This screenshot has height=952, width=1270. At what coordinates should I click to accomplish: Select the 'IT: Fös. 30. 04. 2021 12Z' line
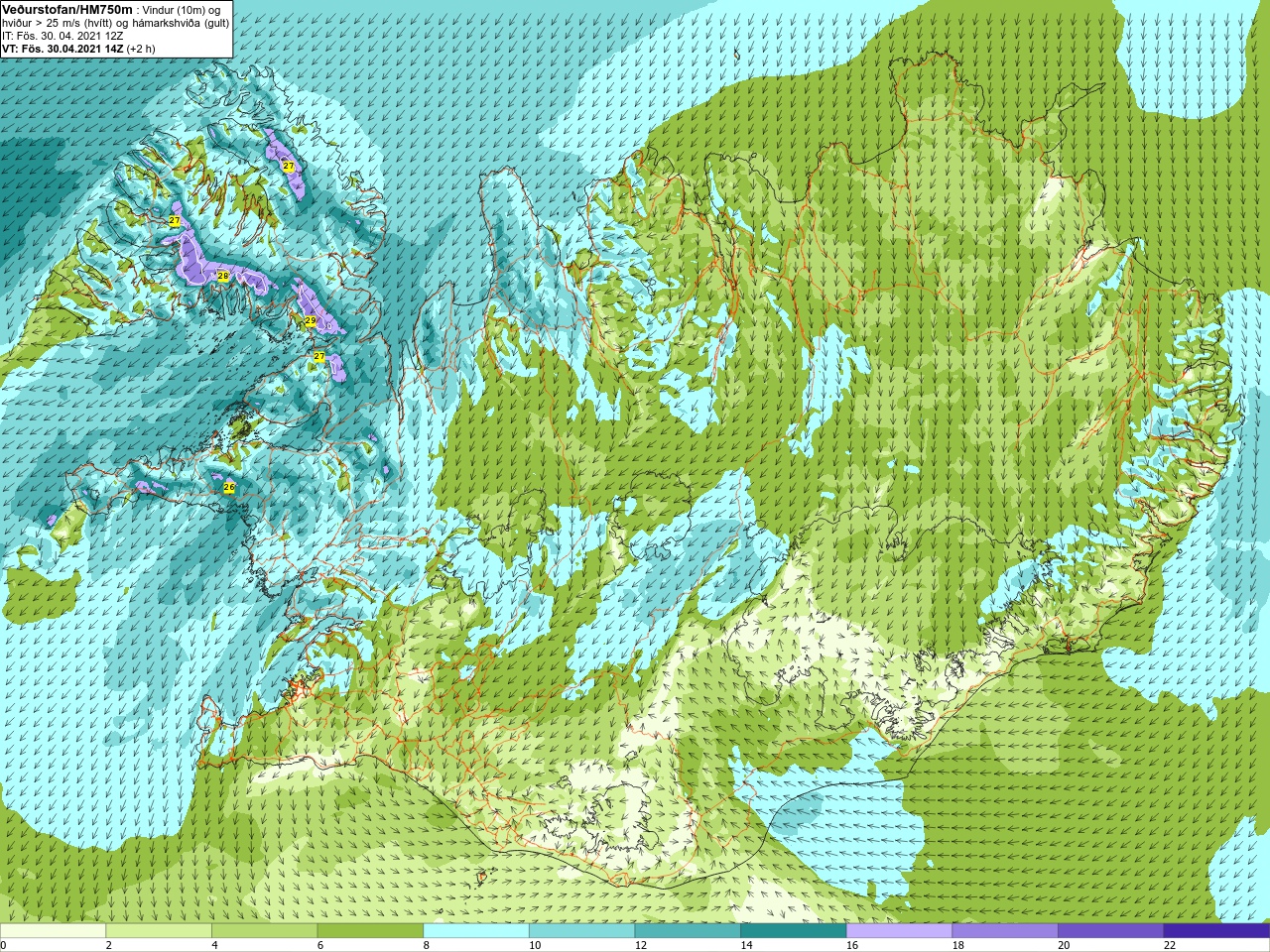coord(63,35)
